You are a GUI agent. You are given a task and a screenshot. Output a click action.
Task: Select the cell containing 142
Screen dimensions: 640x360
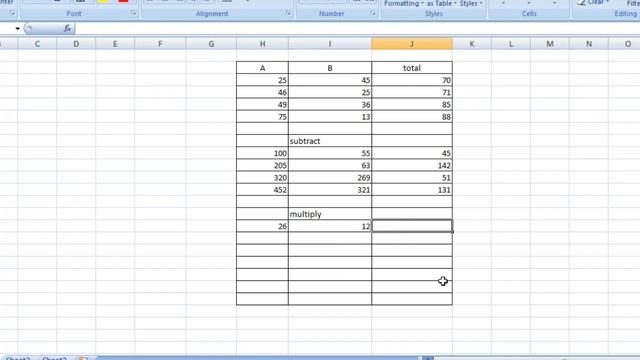click(x=412, y=165)
